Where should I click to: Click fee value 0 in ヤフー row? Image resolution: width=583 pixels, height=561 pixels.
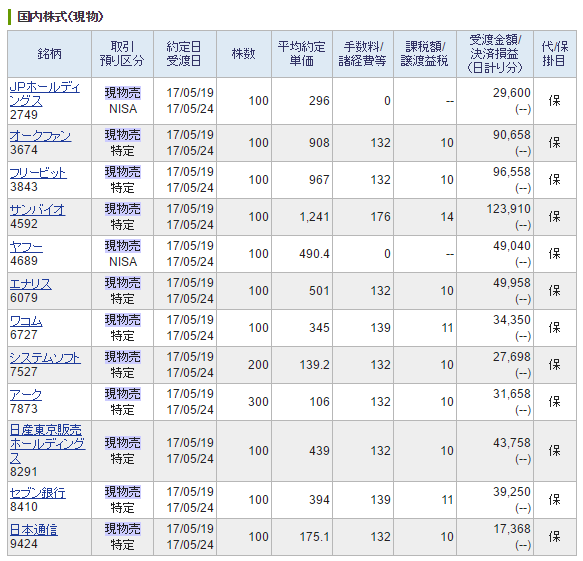click(387, 254)
